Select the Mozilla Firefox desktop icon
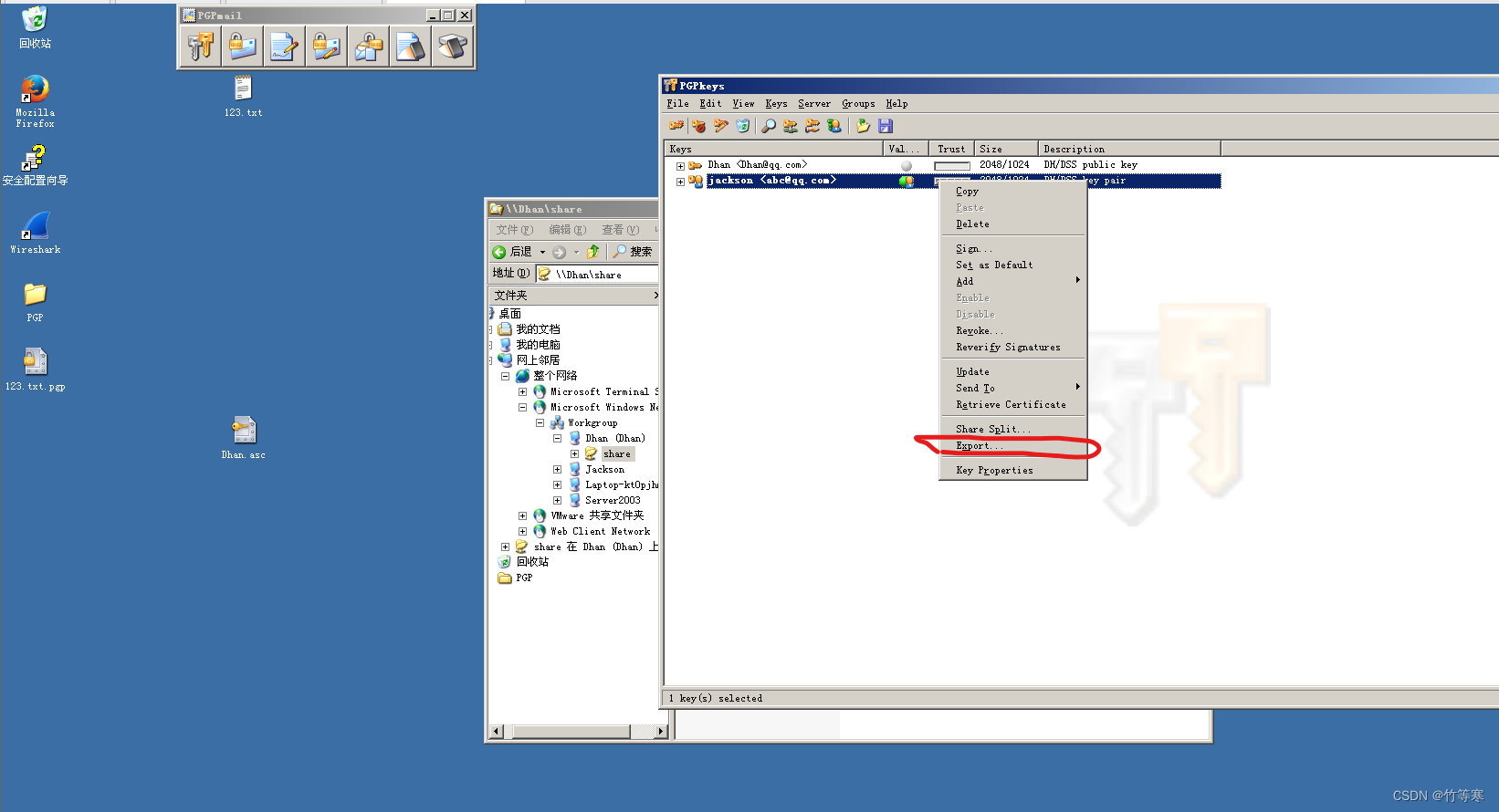1499x812 pixels. coord(35,101)
